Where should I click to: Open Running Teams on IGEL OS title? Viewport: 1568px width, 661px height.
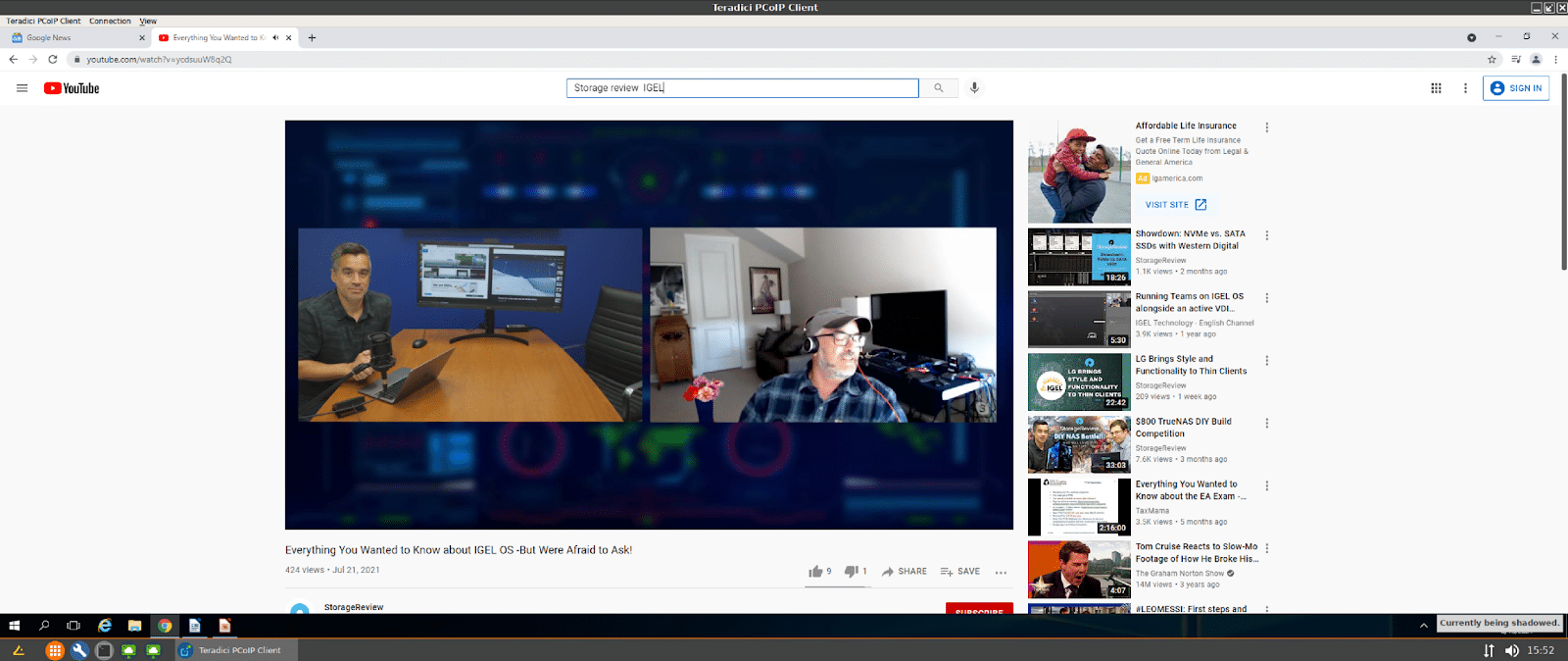tap(1190, 302)
